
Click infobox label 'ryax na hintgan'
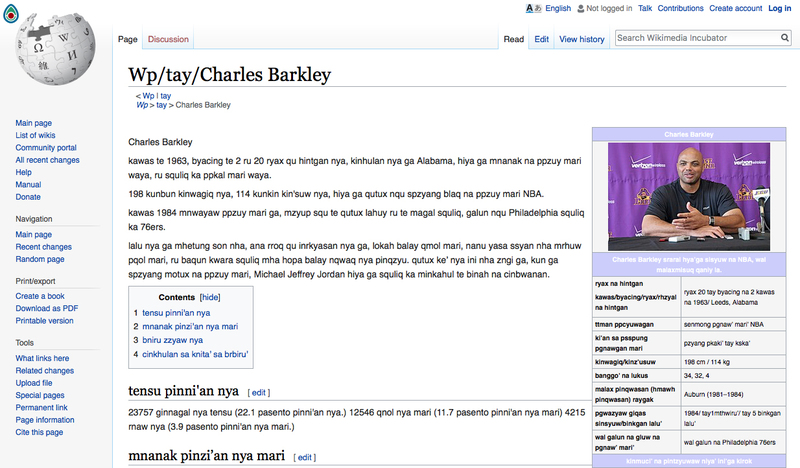pyautogui.click(x=619, y=284)
